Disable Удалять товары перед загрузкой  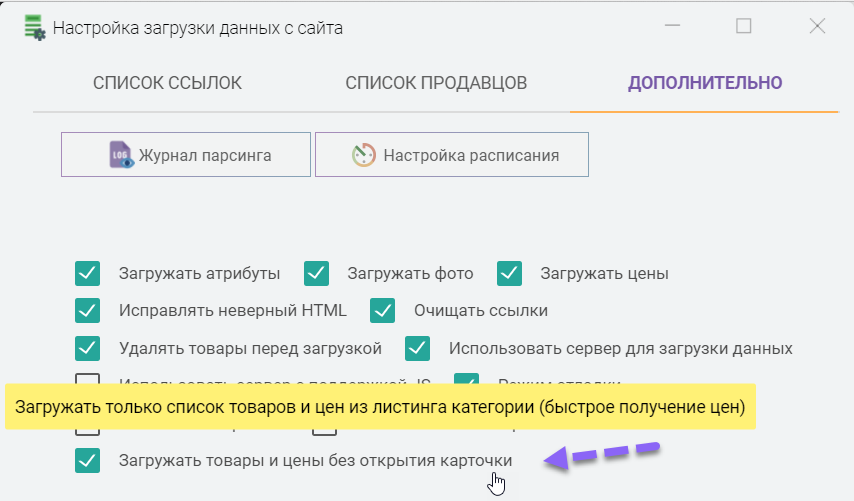[x=88, y=349]
